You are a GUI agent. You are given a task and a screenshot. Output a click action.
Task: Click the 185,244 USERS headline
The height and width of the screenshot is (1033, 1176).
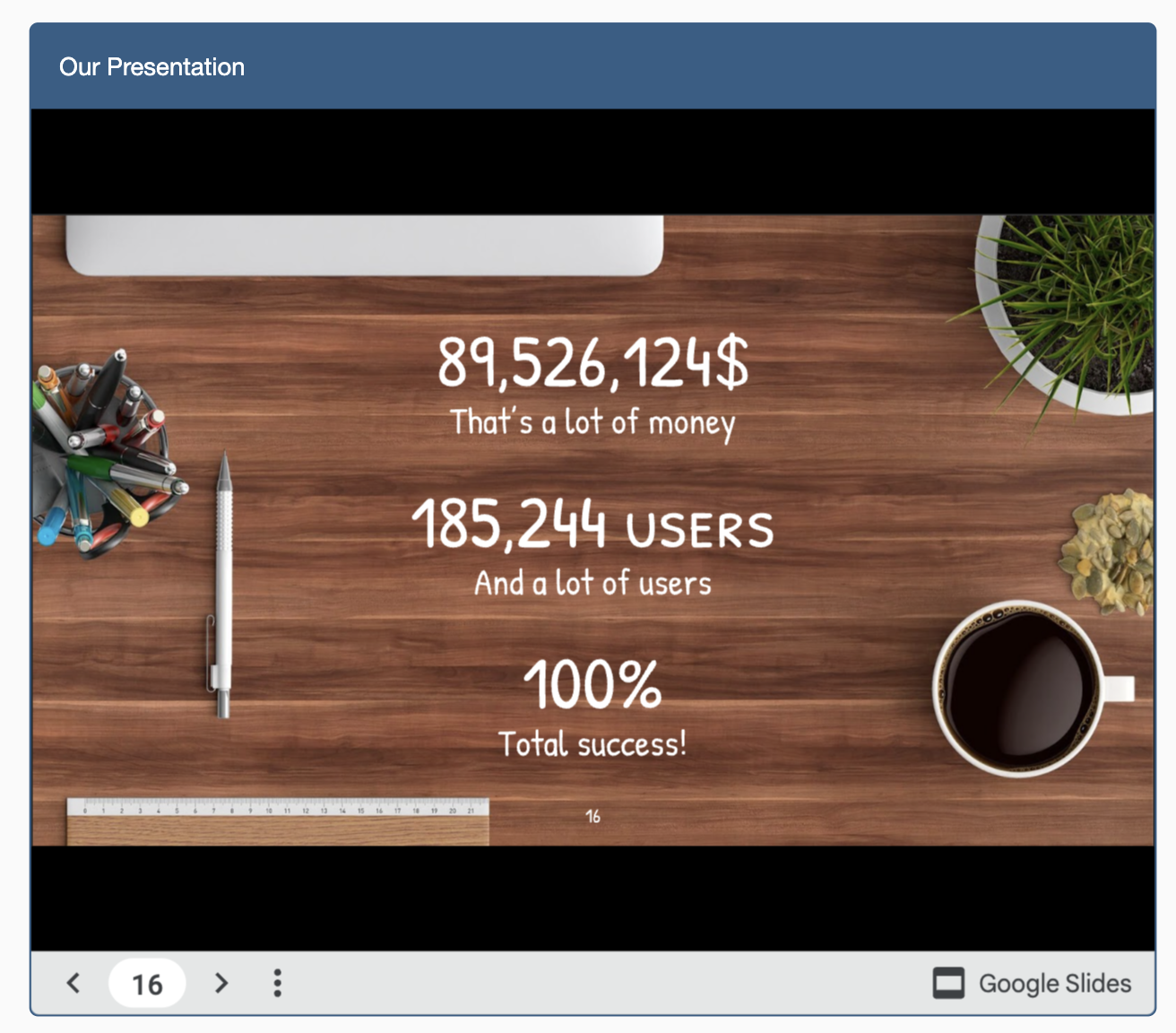point(593,527)
